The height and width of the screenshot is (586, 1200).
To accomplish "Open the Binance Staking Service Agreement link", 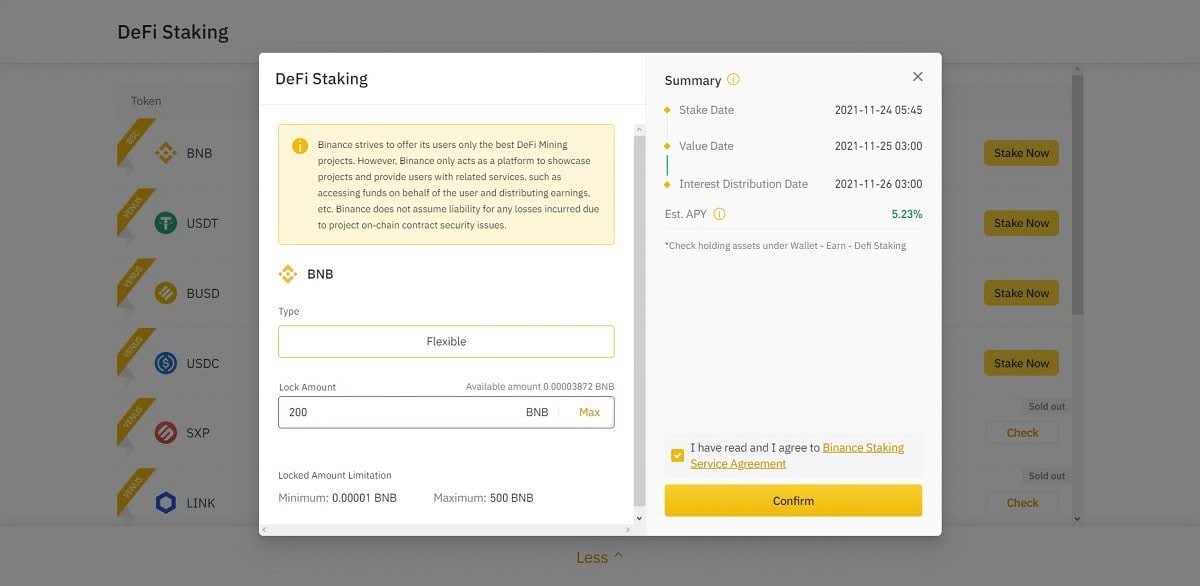I will click(x=797, y=456).
